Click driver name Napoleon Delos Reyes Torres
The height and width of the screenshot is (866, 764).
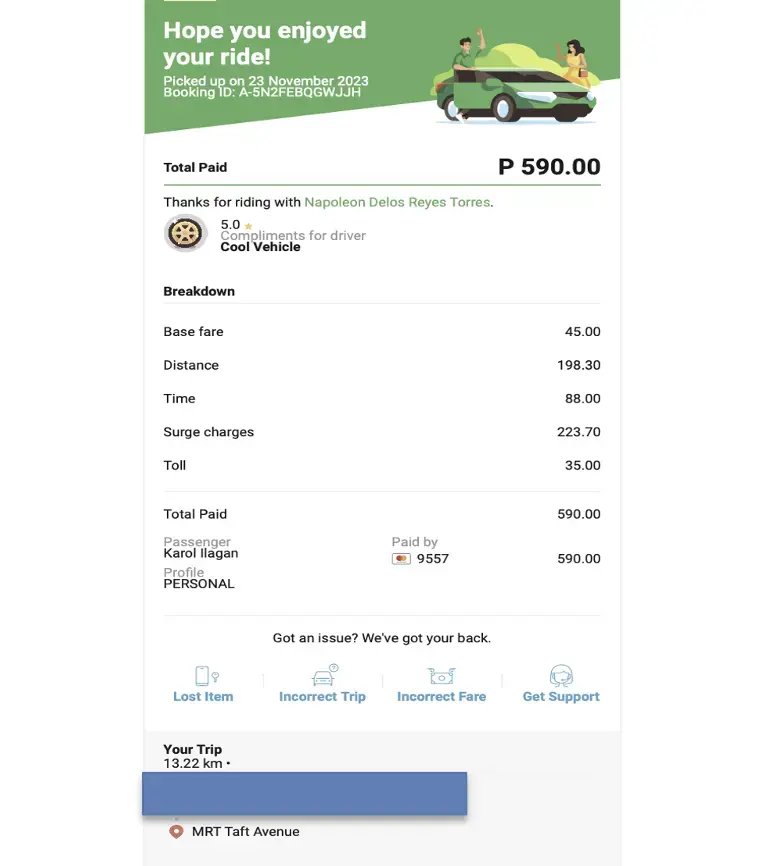[x=397, y=202]
